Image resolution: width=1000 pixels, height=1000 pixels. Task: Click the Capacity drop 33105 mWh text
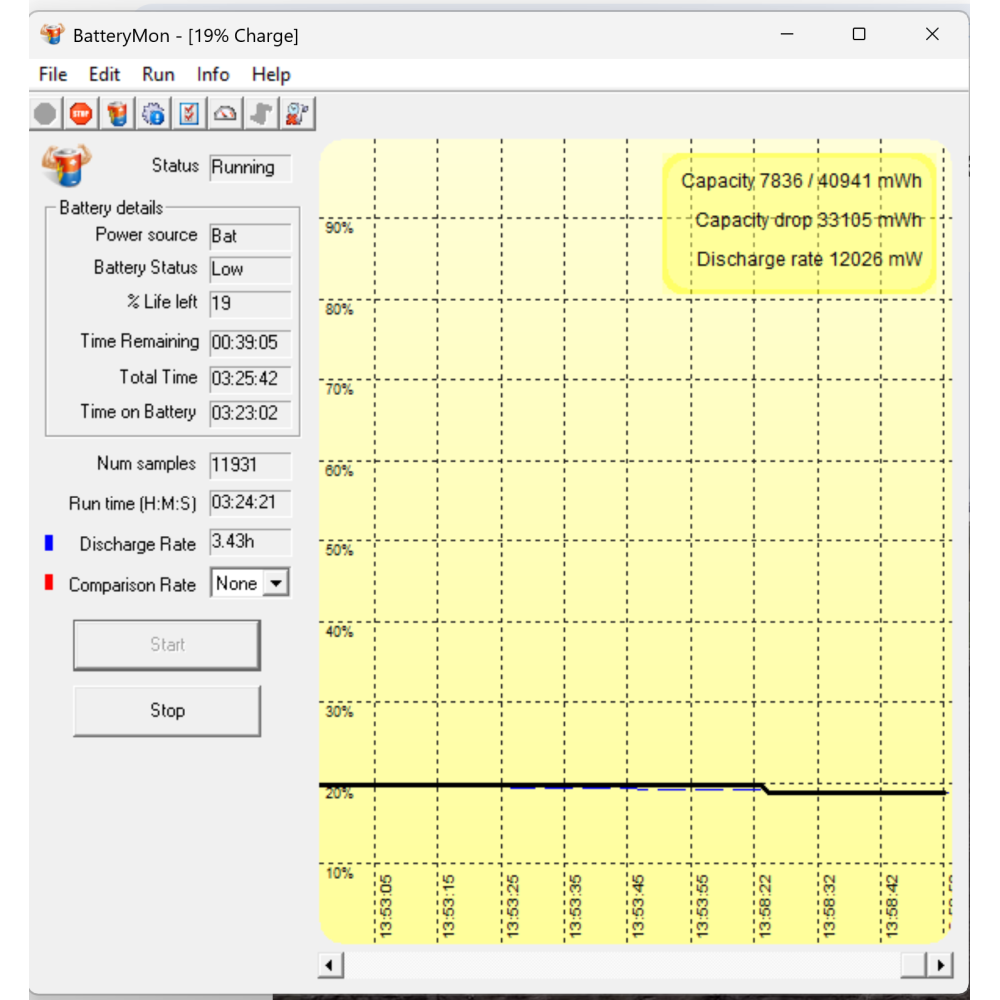(x=809, y=221)
